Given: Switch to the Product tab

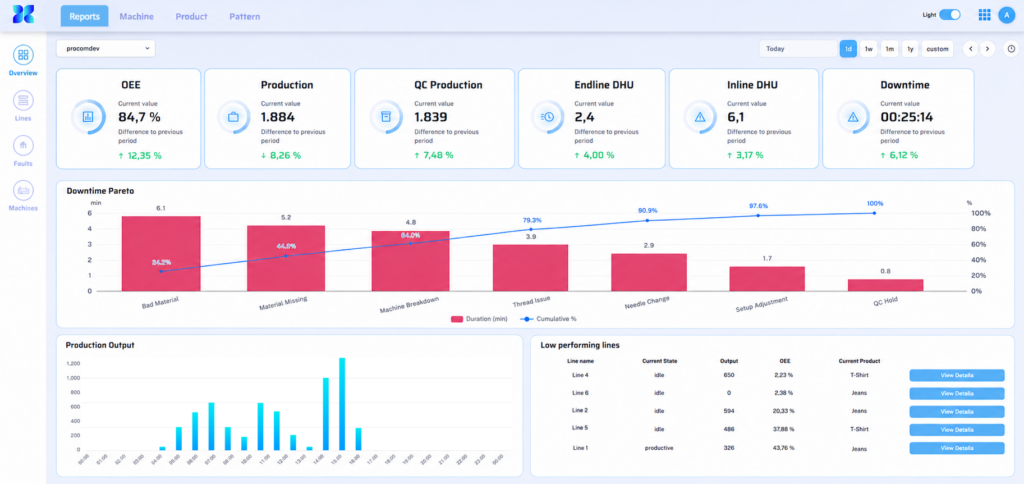Looking at the screenshot, I should pyautogui.click(x=191, y=16).
